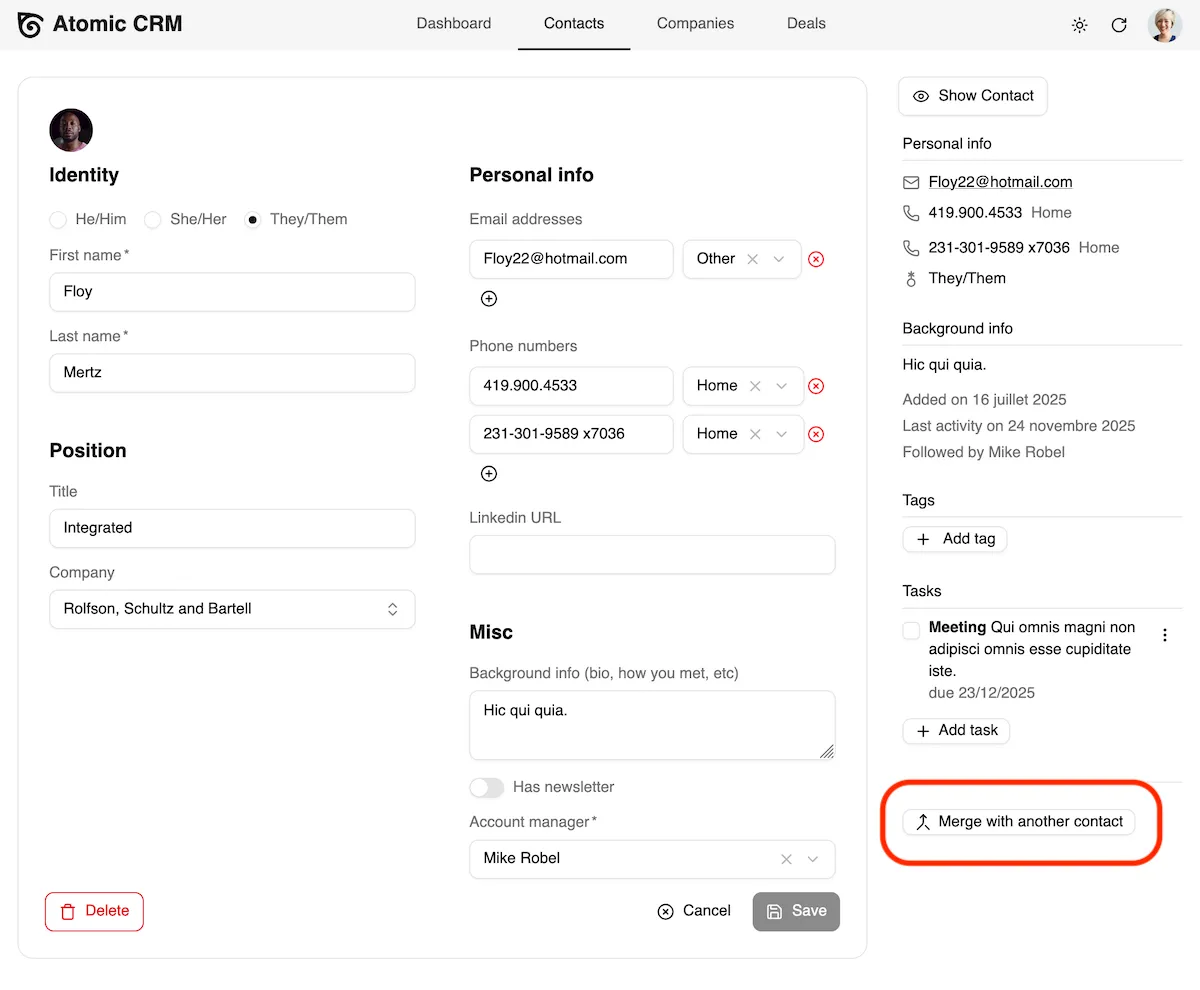This screenshot has width=1200, height=990.
Task: Open the Meeting task options with the three-dot icon
Action: [1164, 634]
